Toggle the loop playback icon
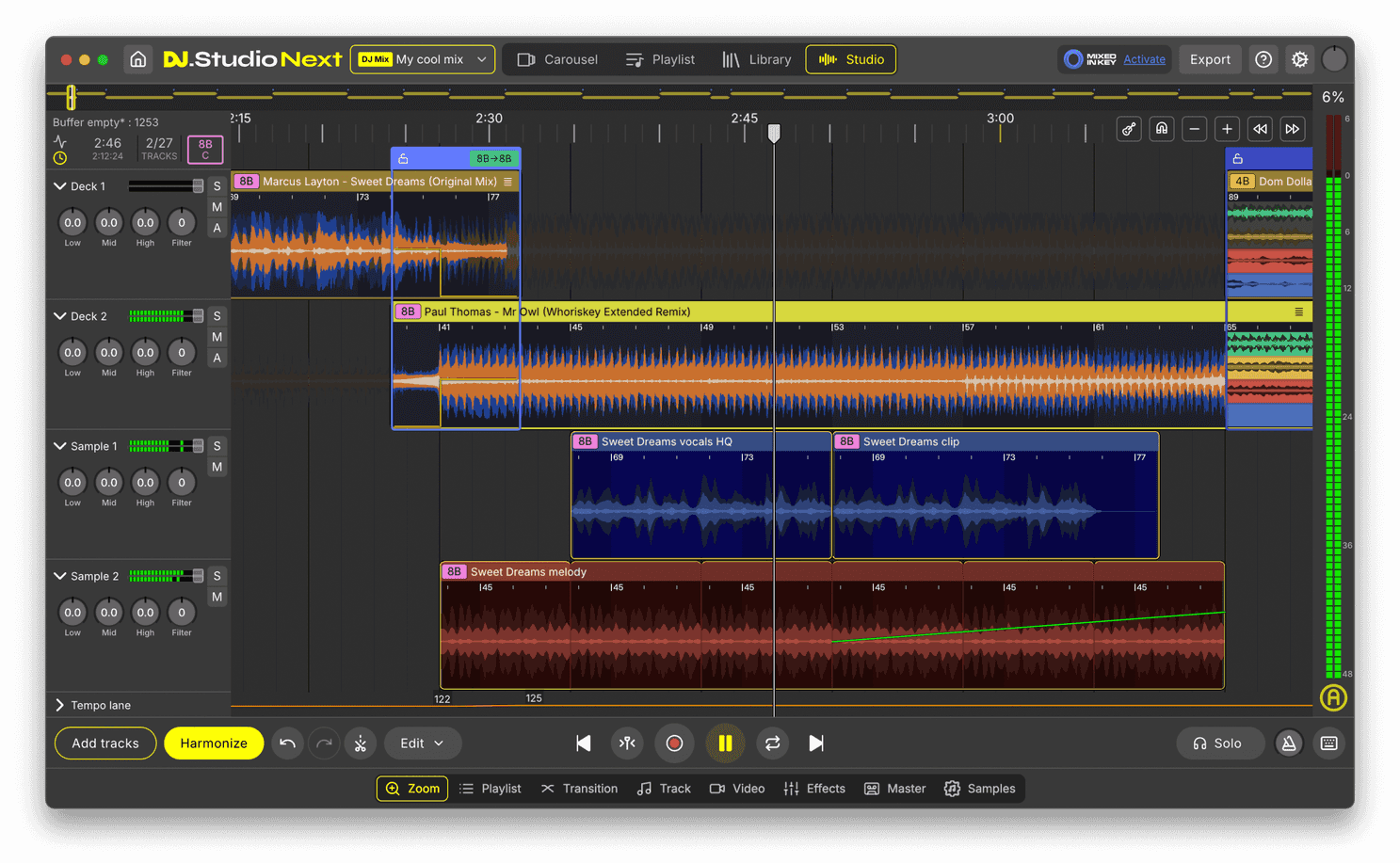Screen dimensions: 1400x863 772,743
